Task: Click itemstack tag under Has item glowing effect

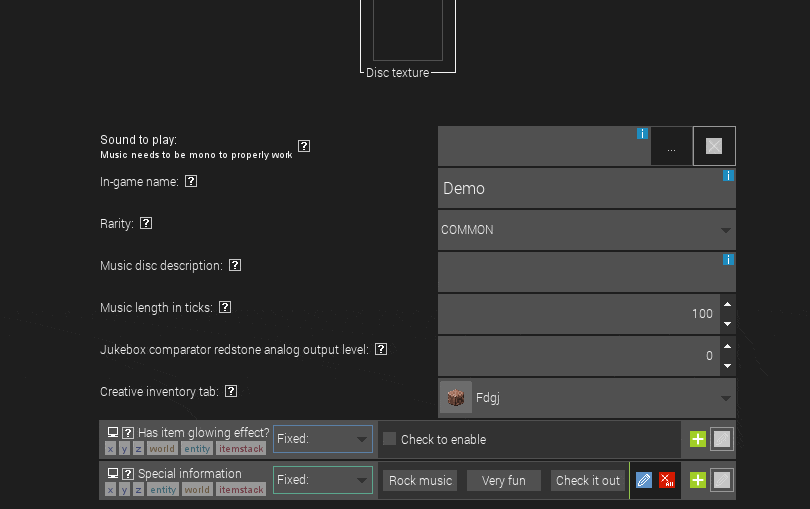Action: point(241,449)
